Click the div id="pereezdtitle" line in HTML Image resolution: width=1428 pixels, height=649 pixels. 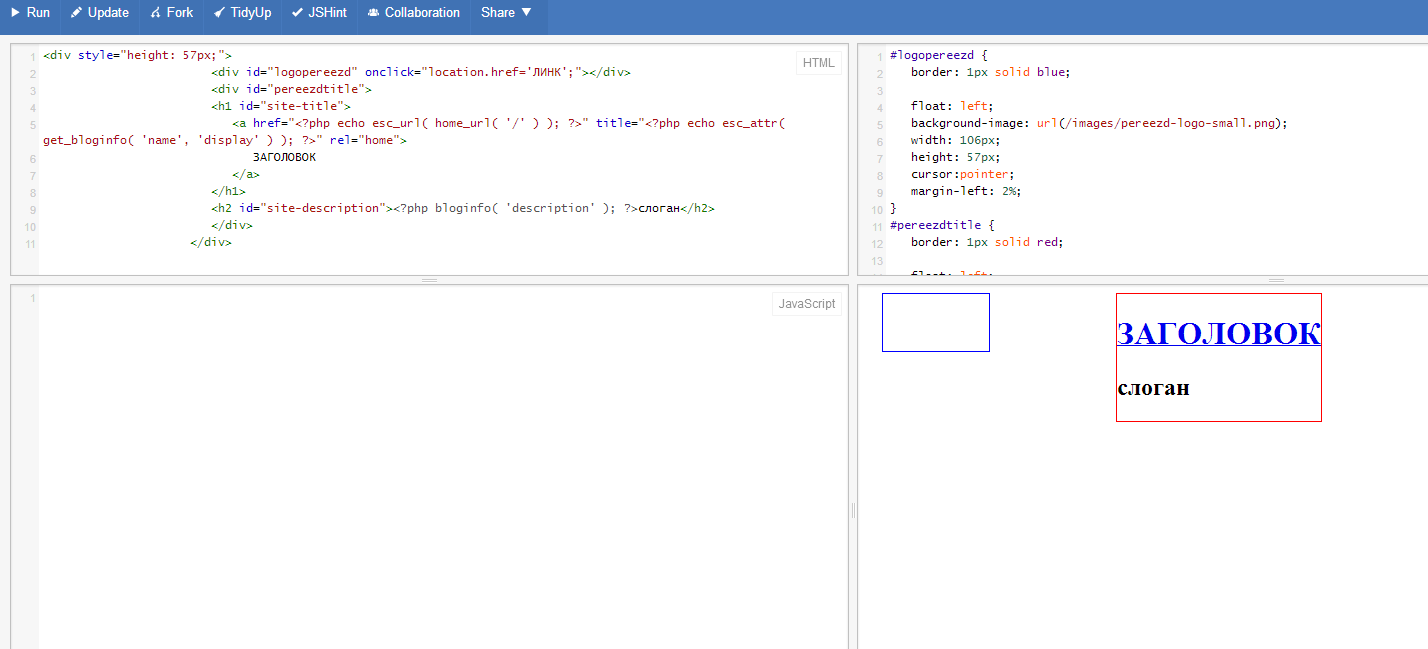(x=292, y=89)
